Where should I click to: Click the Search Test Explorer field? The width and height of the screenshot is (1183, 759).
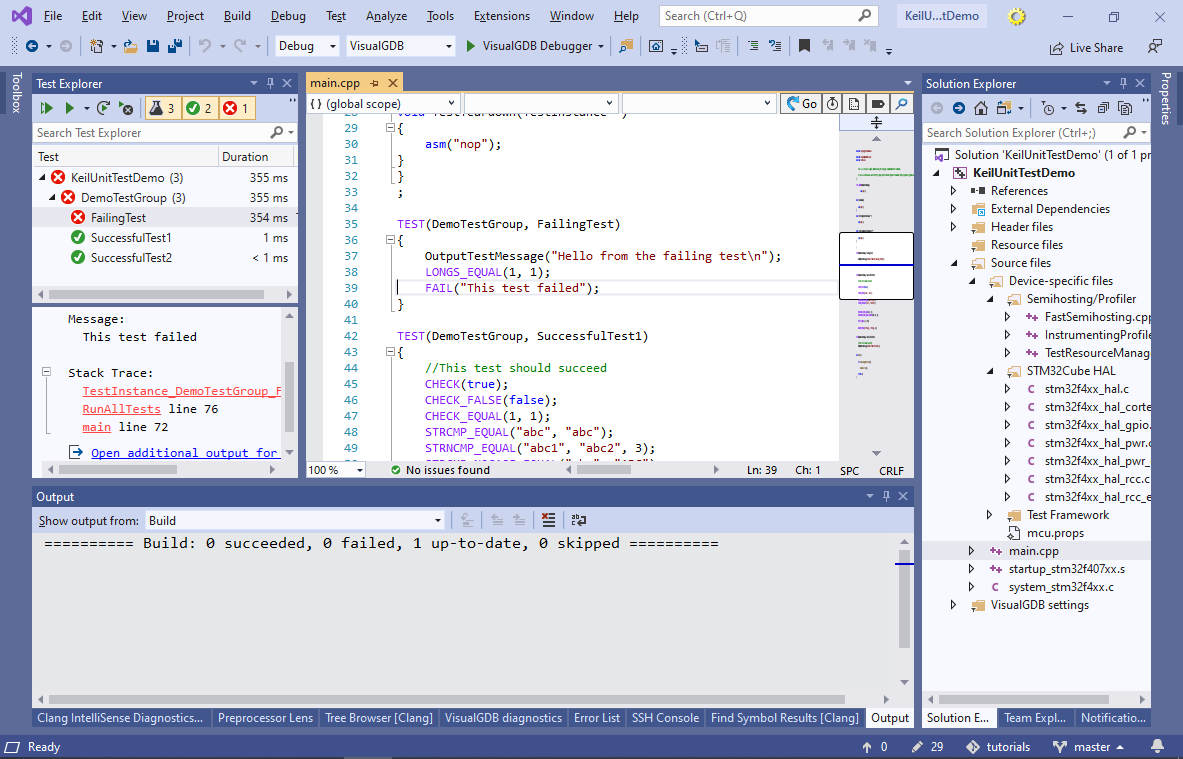click(164, 133)
